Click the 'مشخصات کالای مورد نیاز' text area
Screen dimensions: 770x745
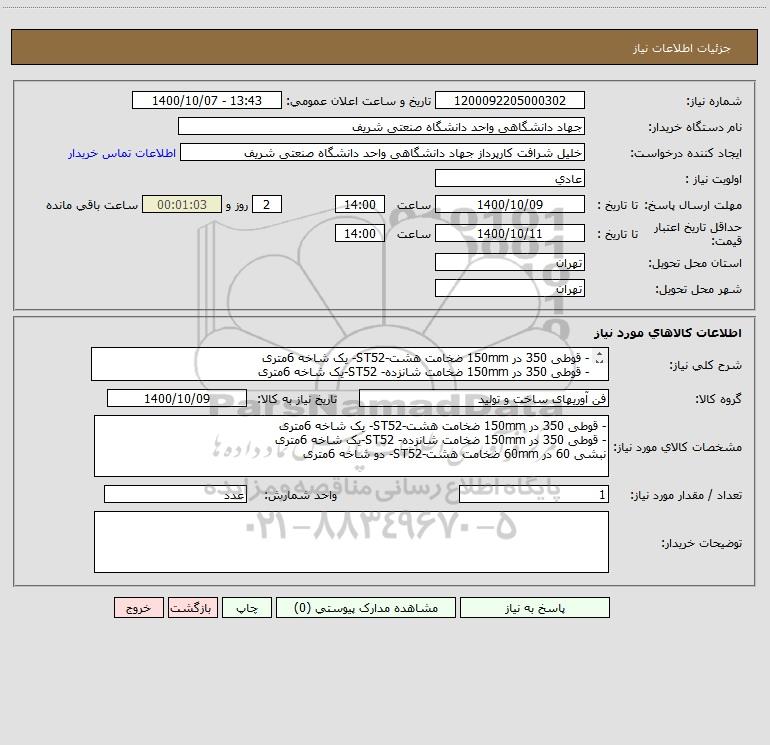[351, 446]
